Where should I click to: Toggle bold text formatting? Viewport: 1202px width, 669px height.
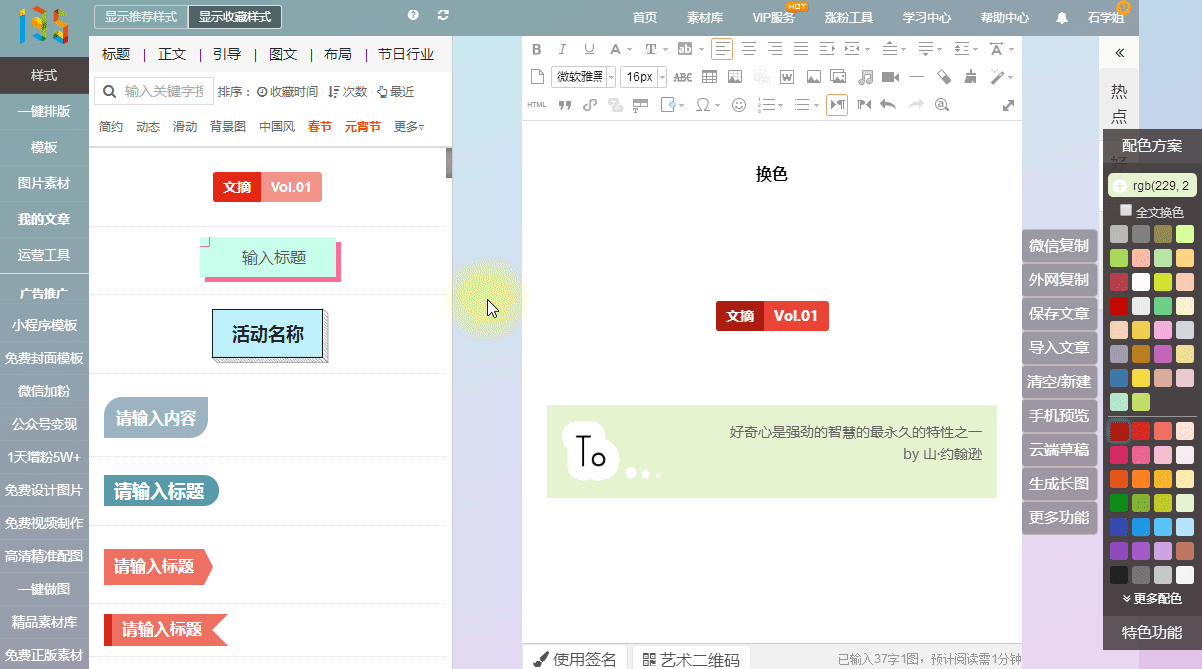536,49
